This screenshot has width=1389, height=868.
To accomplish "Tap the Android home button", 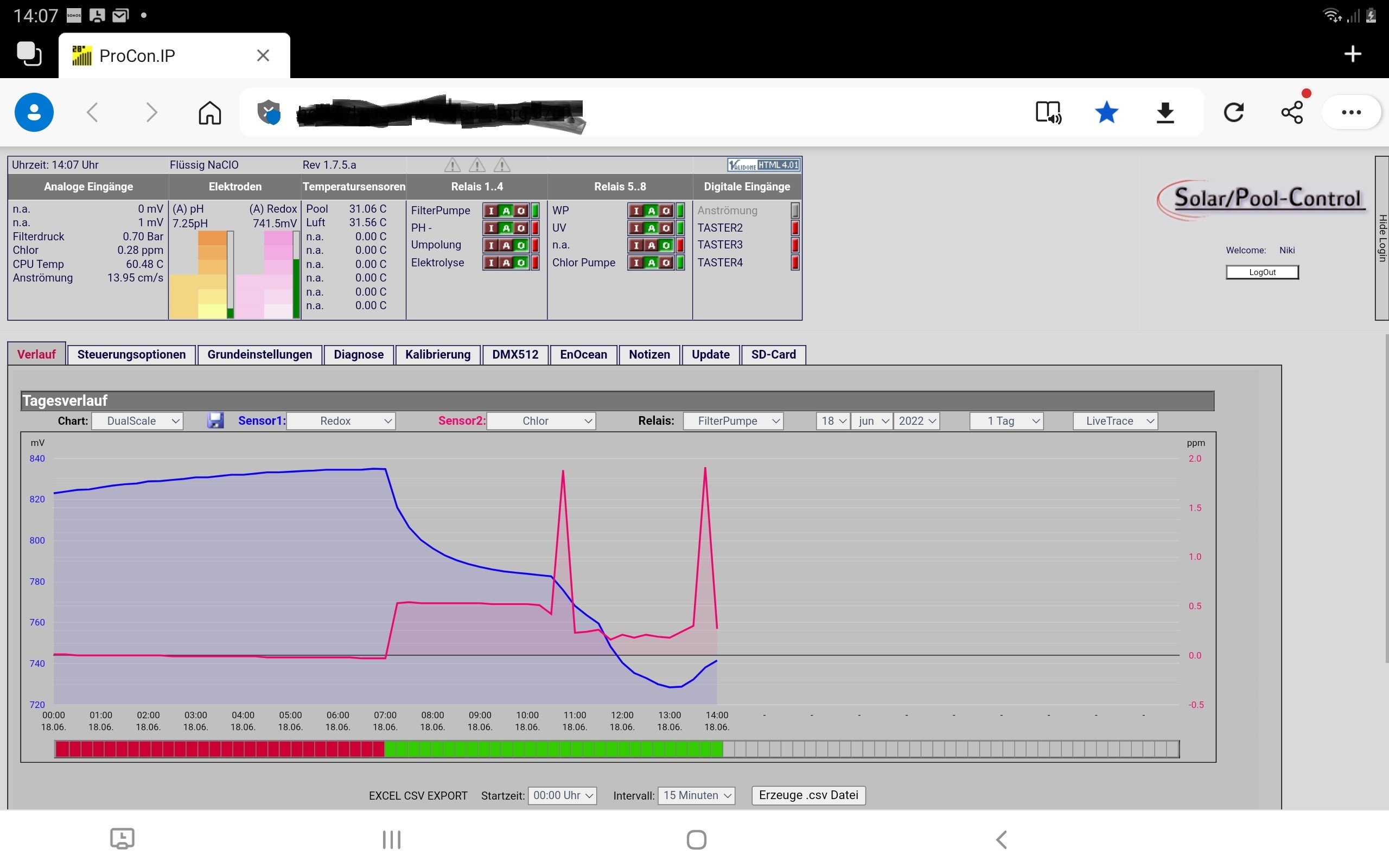I will 696,839.
